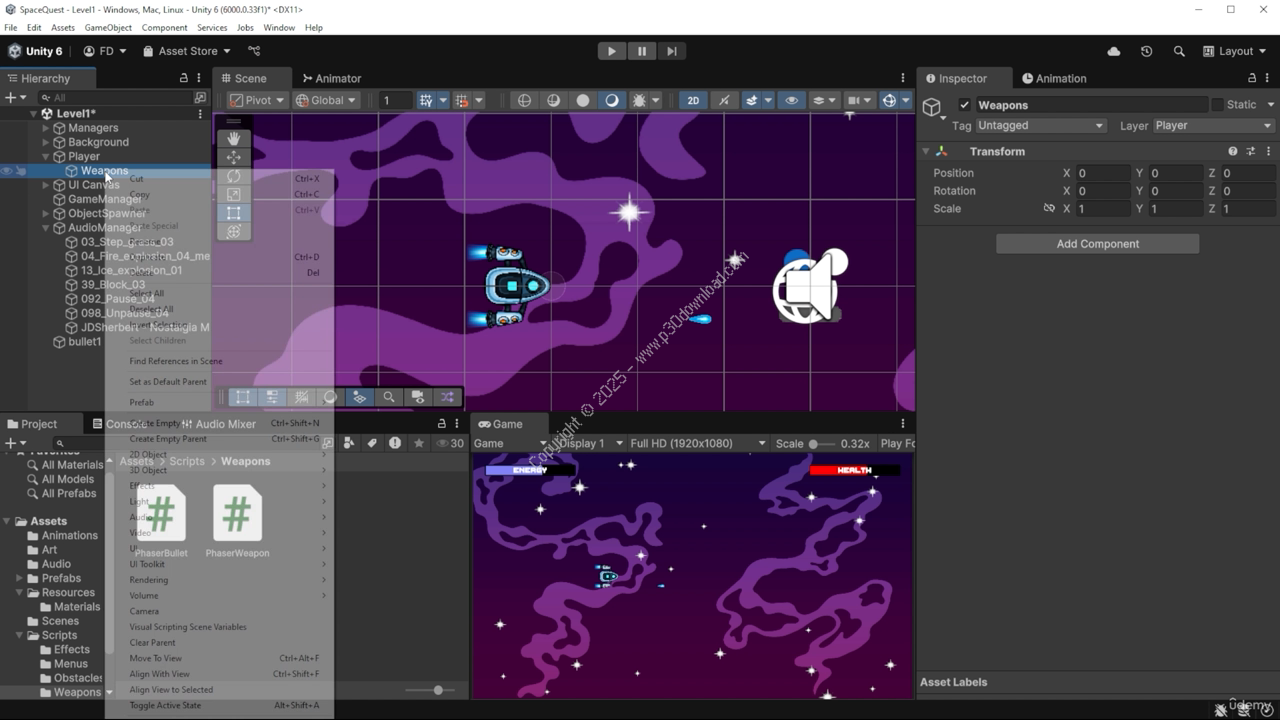This screenshot has height=720, width=1280.
Task: Open the Asset Store dropdown
Action: click(x=187, y=51)
